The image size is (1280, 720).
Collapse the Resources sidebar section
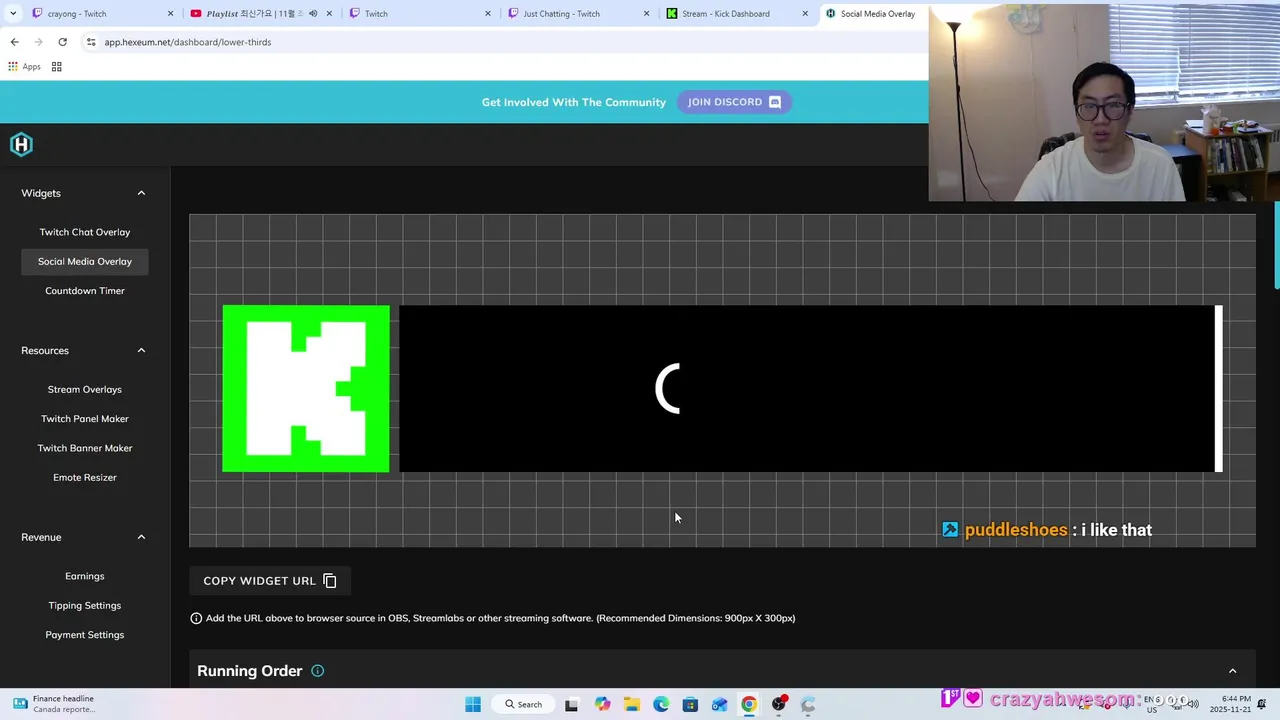(x=141, y=351)
